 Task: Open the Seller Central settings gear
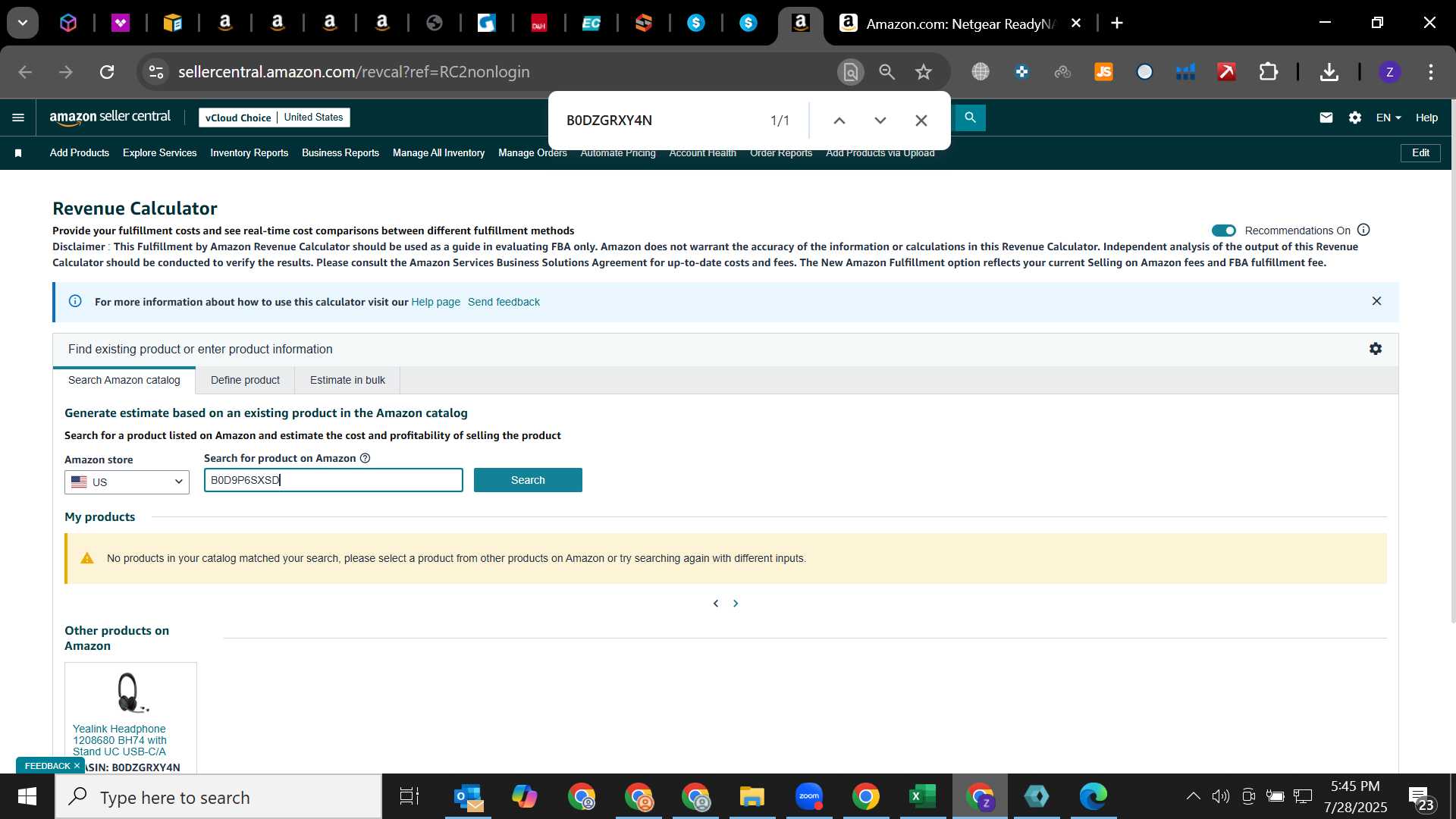click(x=1355, y=118)
